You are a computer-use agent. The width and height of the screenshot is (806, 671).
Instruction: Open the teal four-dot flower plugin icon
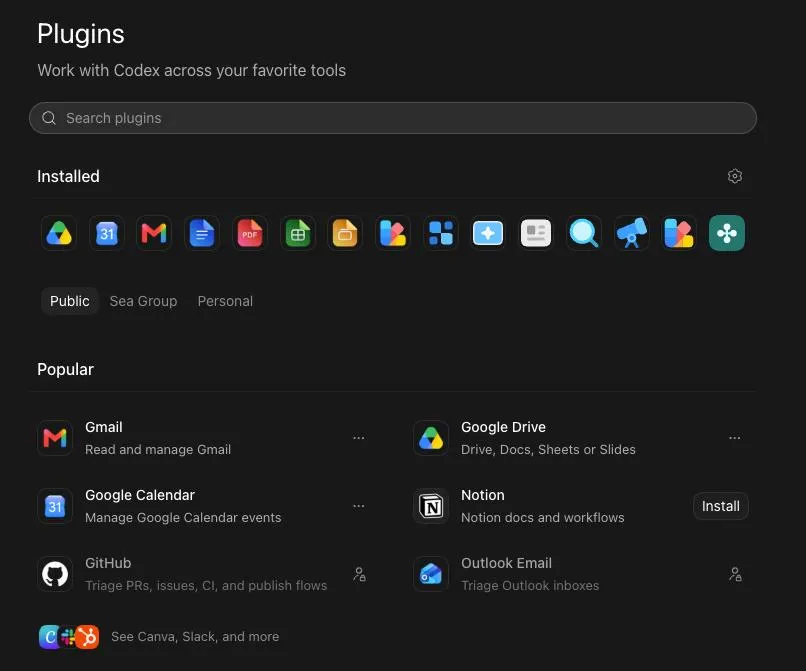(726, 233)
